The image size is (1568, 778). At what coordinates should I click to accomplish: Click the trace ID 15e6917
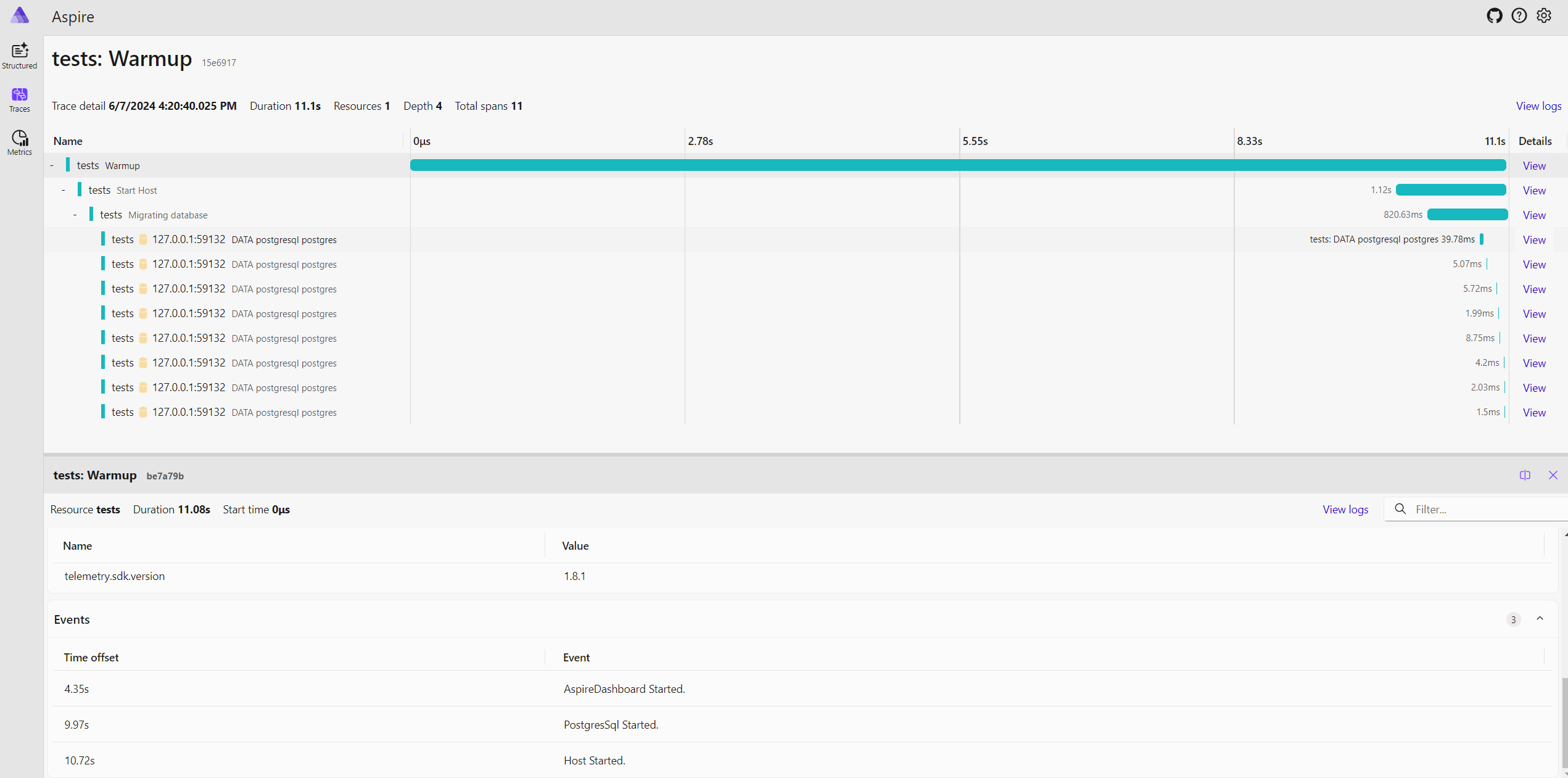pos(219,63)
